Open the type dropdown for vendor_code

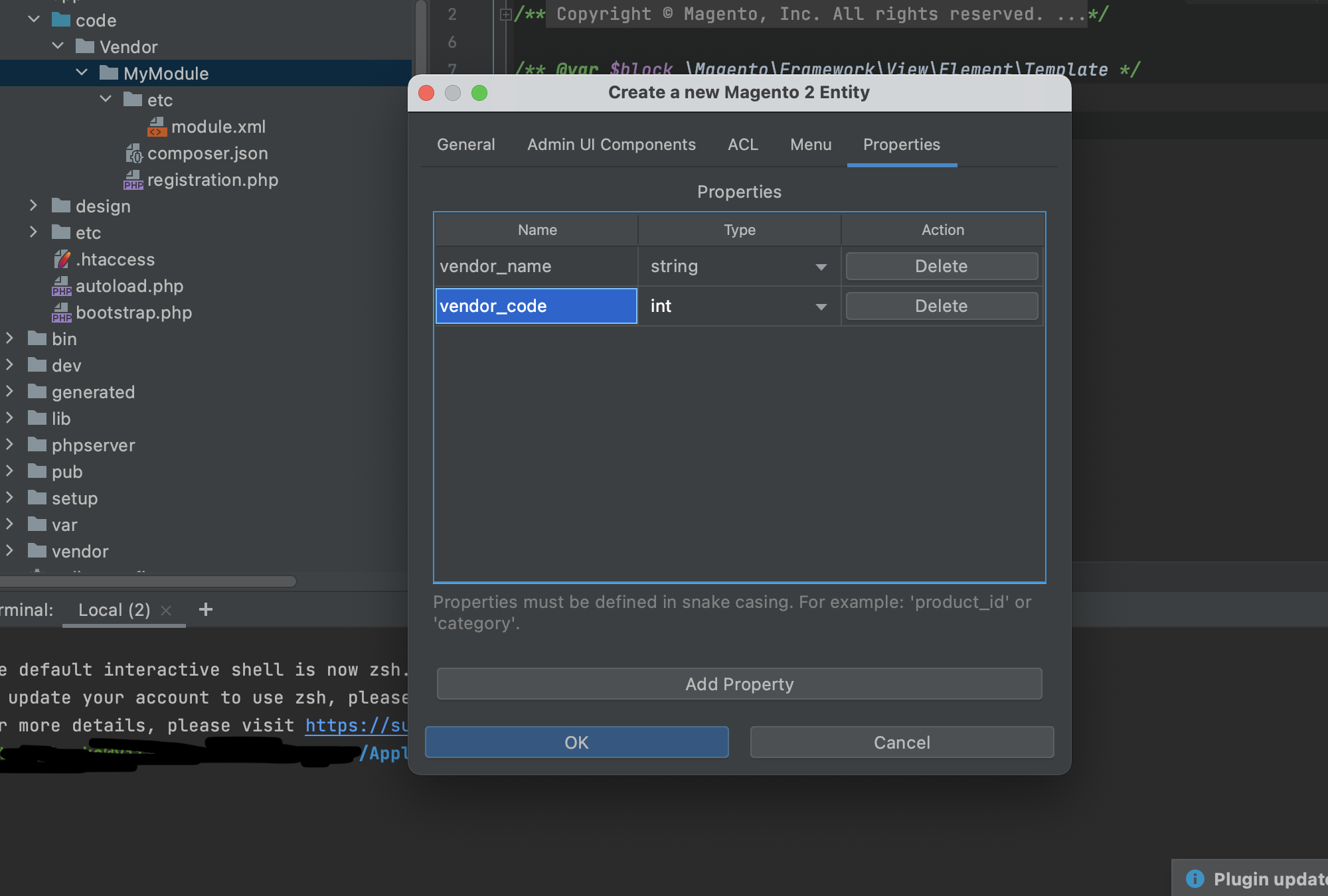click(x=821, y=307)
